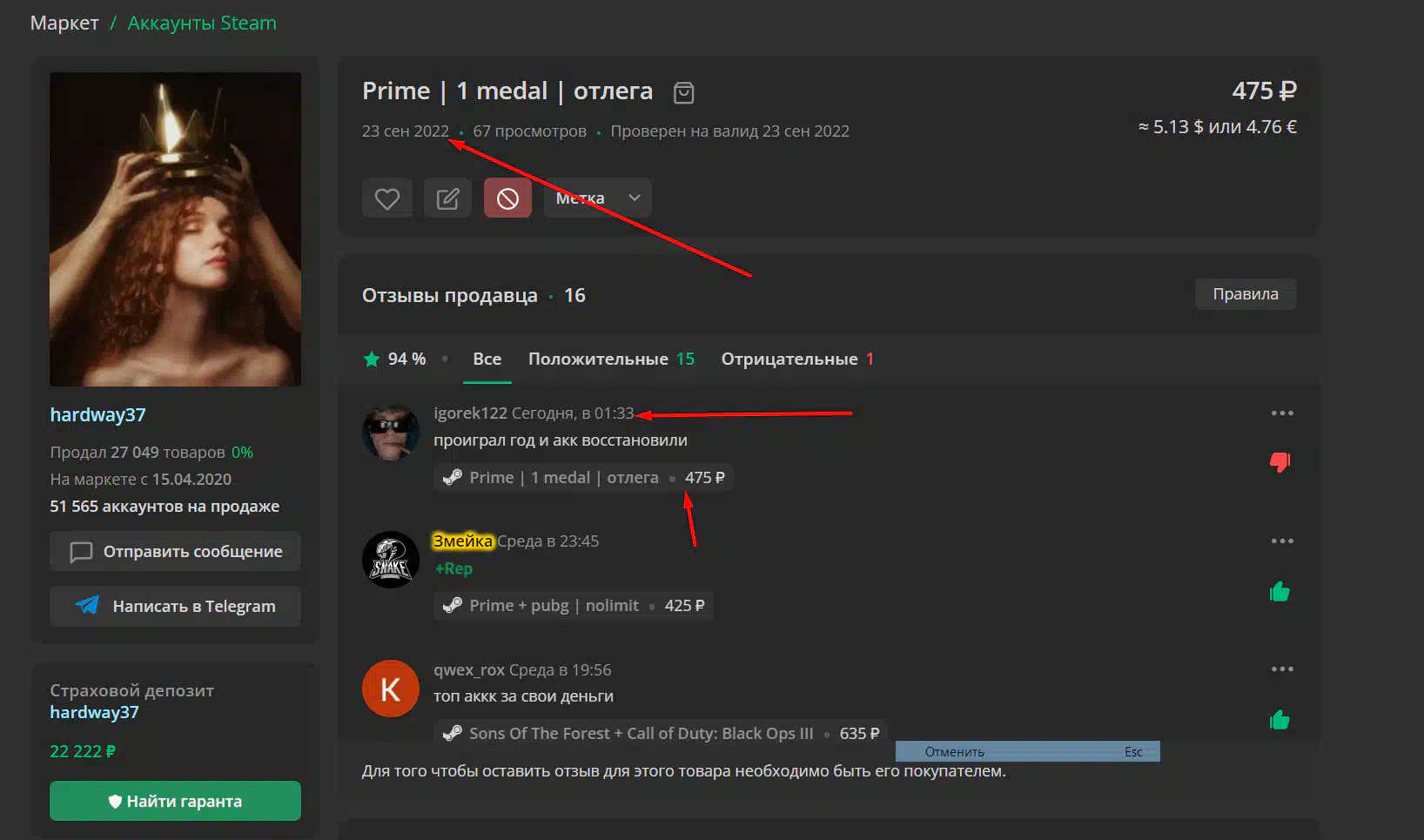Open three-dot menu for igorek122 review

tap(1282, 413)
